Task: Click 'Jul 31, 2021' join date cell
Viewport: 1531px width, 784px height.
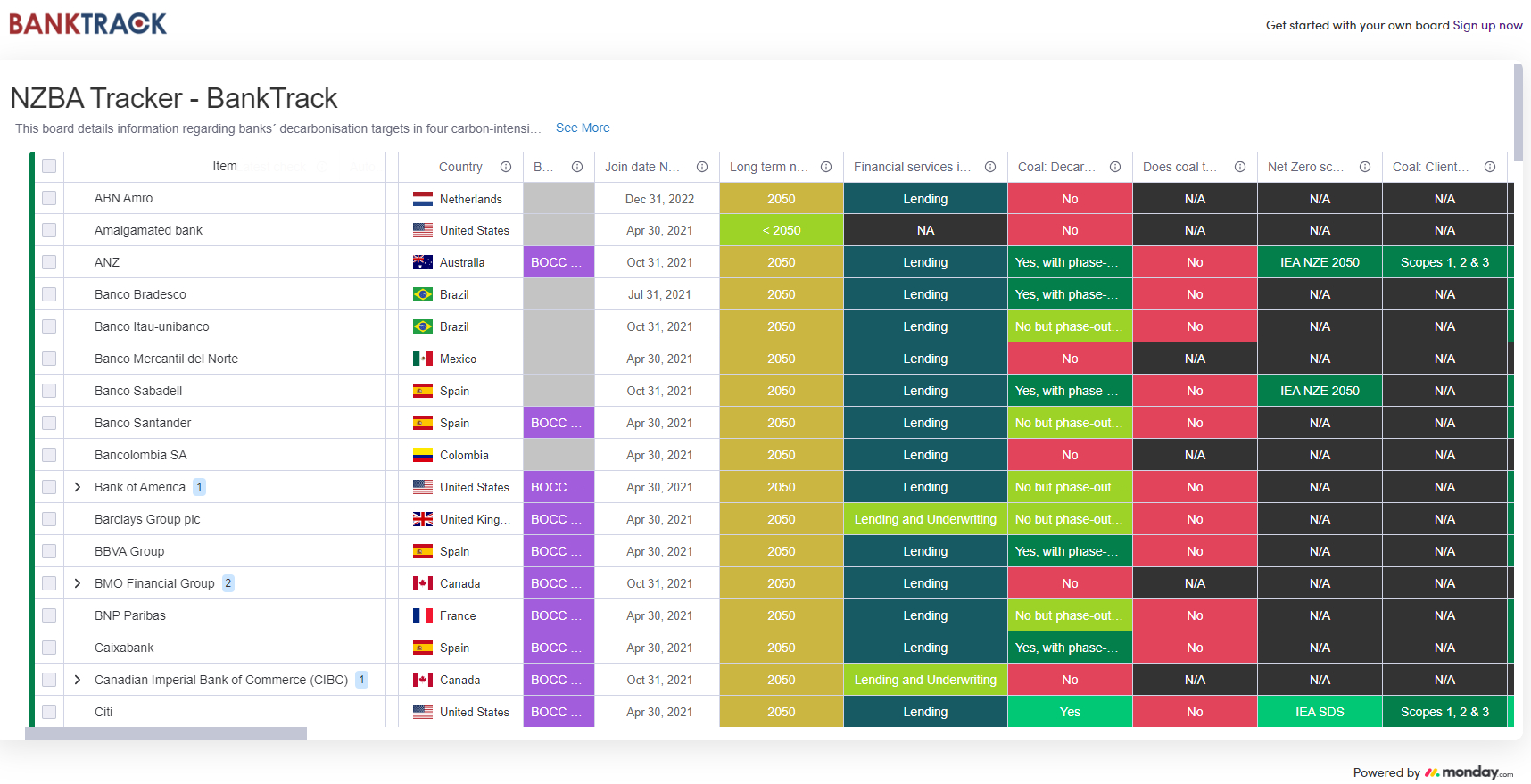Action: click(659, 294)
